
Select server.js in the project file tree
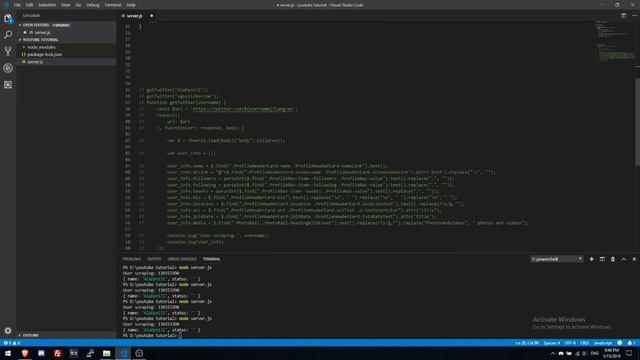click(x=35, y=62)
